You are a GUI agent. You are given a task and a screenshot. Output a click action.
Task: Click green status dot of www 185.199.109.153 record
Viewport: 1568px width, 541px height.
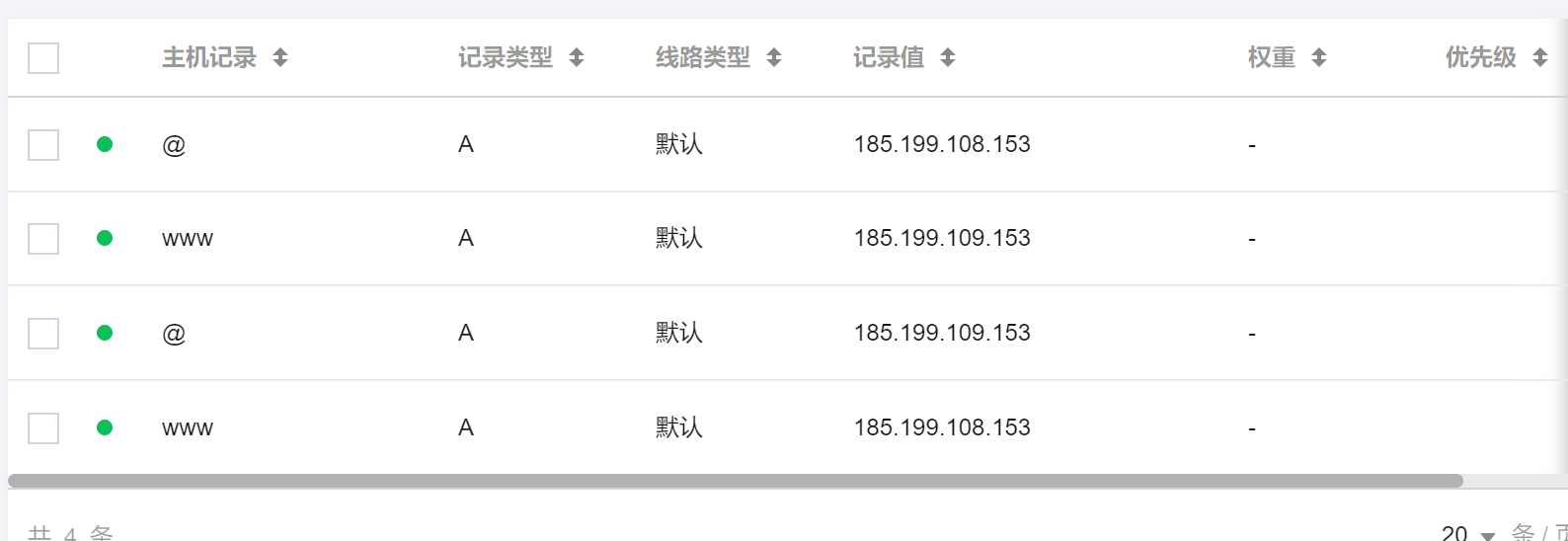105,238
